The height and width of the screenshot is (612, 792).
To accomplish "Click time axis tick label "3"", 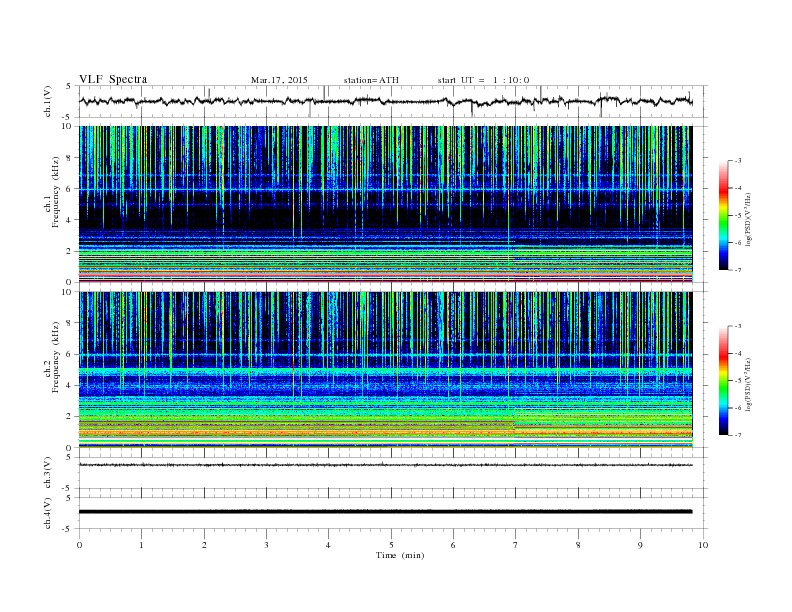I will coord(267,545).
